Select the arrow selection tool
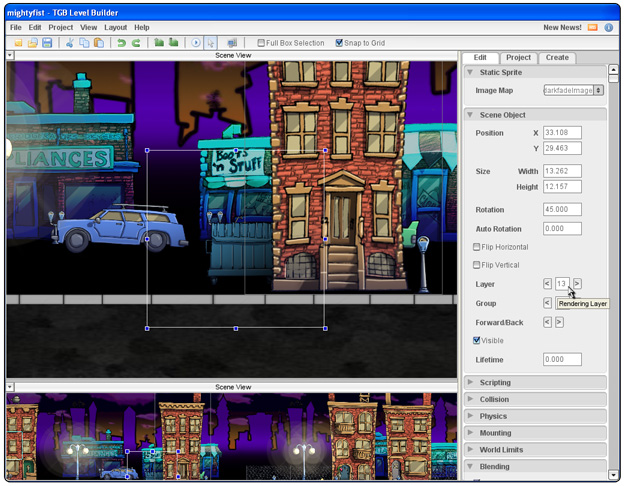Viewport: 625px width, 486px height. (210, 43)
